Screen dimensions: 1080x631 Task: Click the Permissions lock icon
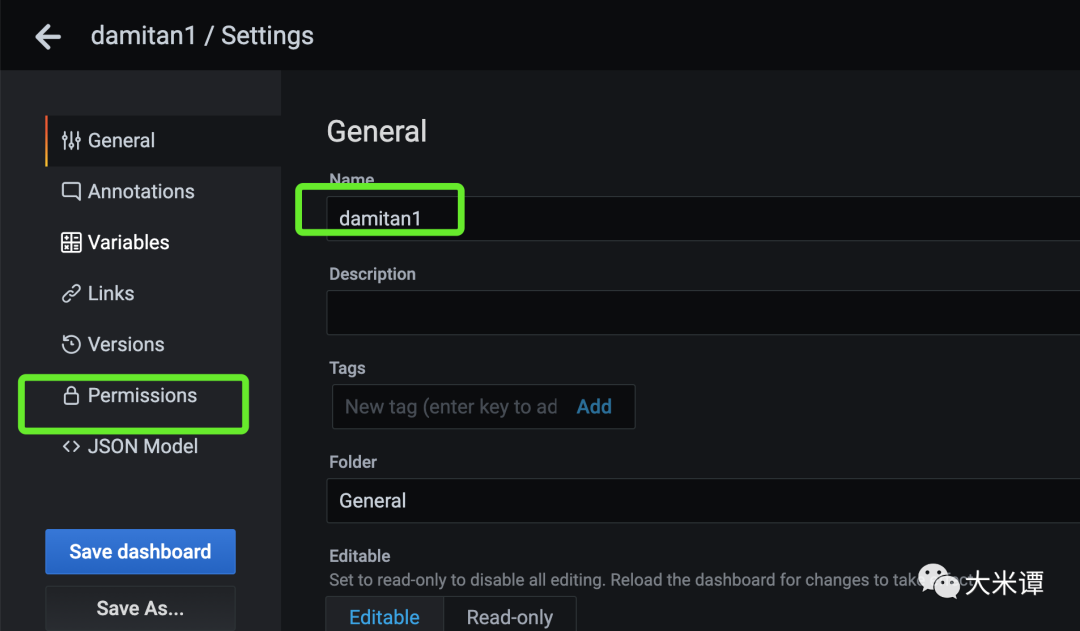click(71, 396)
